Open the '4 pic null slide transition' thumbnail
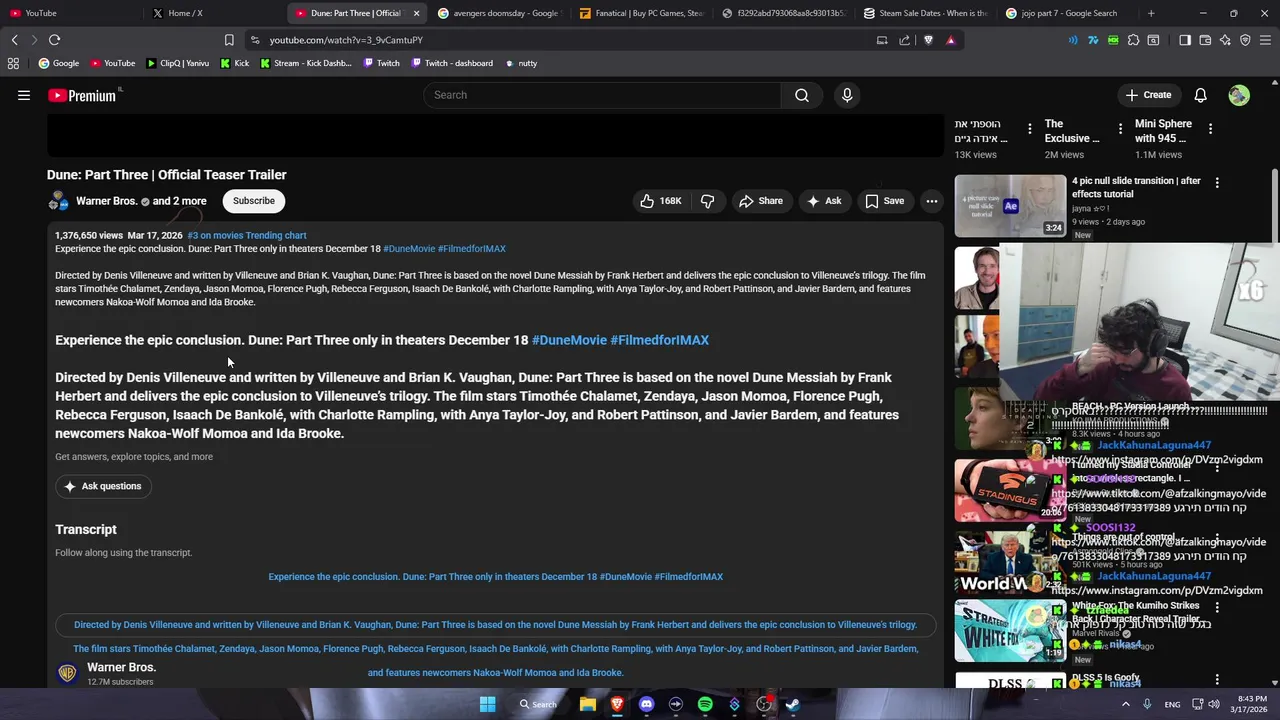This screenshot has height=720, width=1280. click(x=1010, y=206)
